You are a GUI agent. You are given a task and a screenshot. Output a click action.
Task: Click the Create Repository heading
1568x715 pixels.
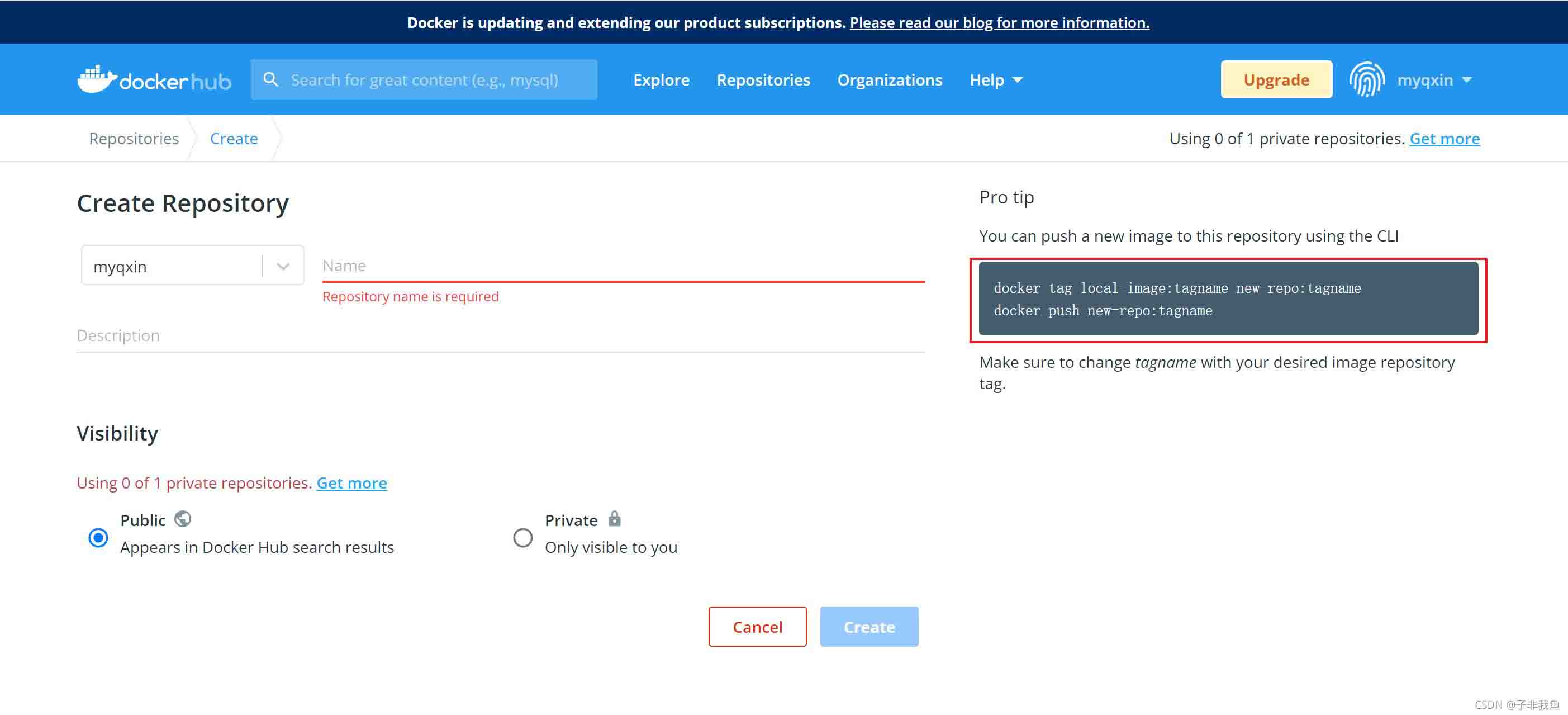pos(183,203)
